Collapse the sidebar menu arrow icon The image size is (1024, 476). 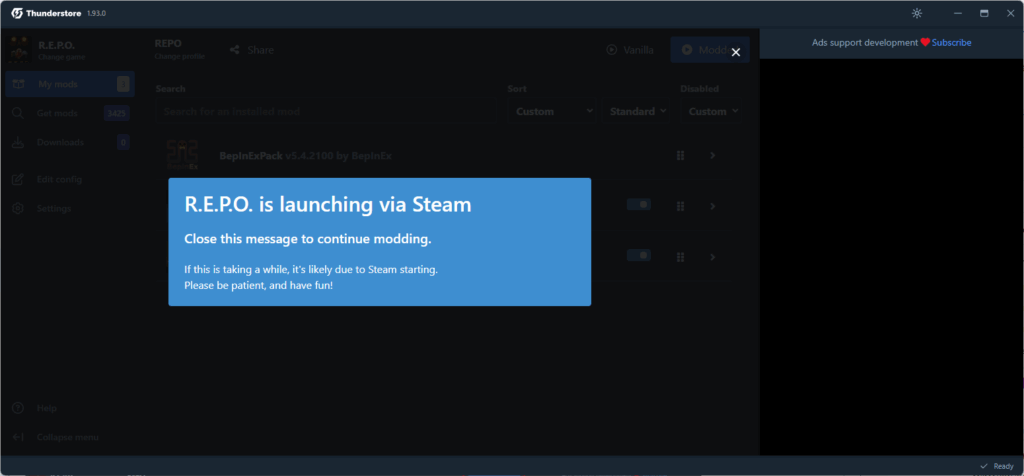pyautogui.click(x=18, y=437)
